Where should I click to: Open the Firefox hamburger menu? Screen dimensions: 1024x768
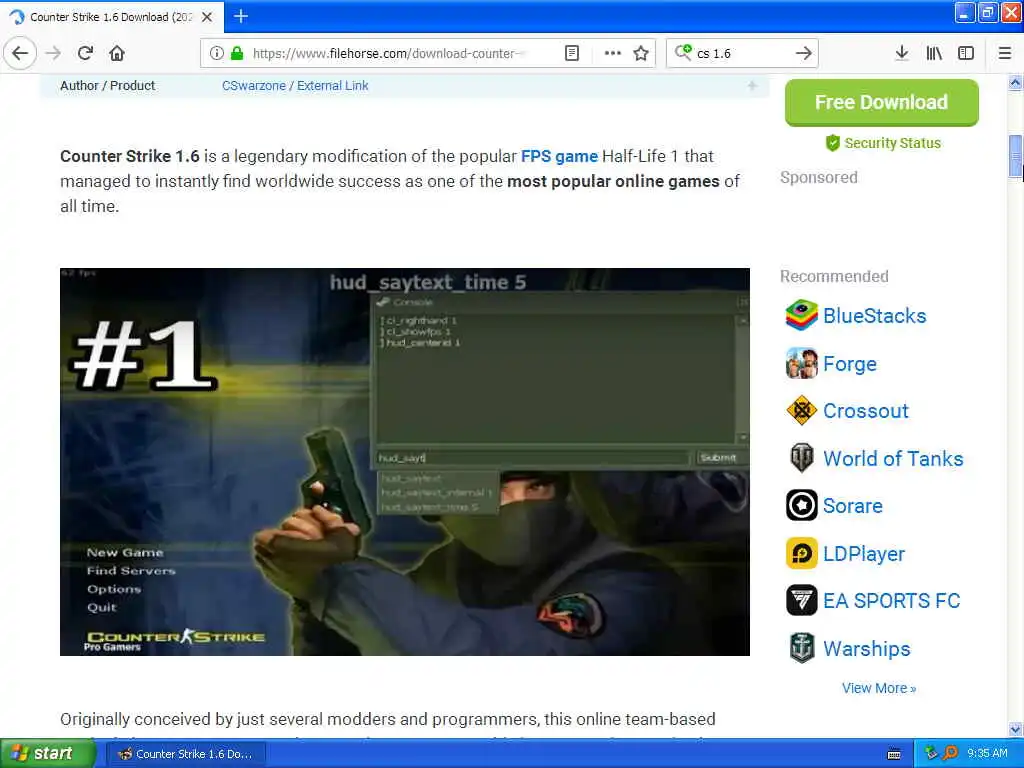1004,53
